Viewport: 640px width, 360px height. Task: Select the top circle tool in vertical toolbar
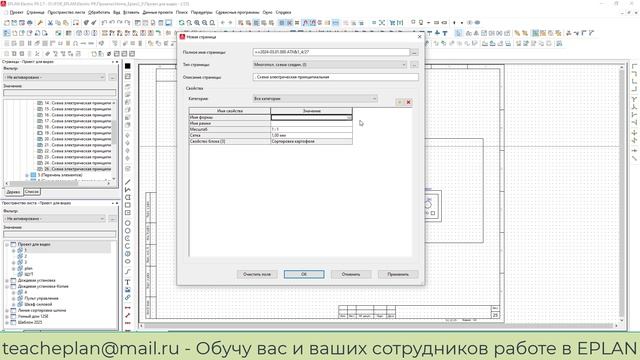[128, 223]
